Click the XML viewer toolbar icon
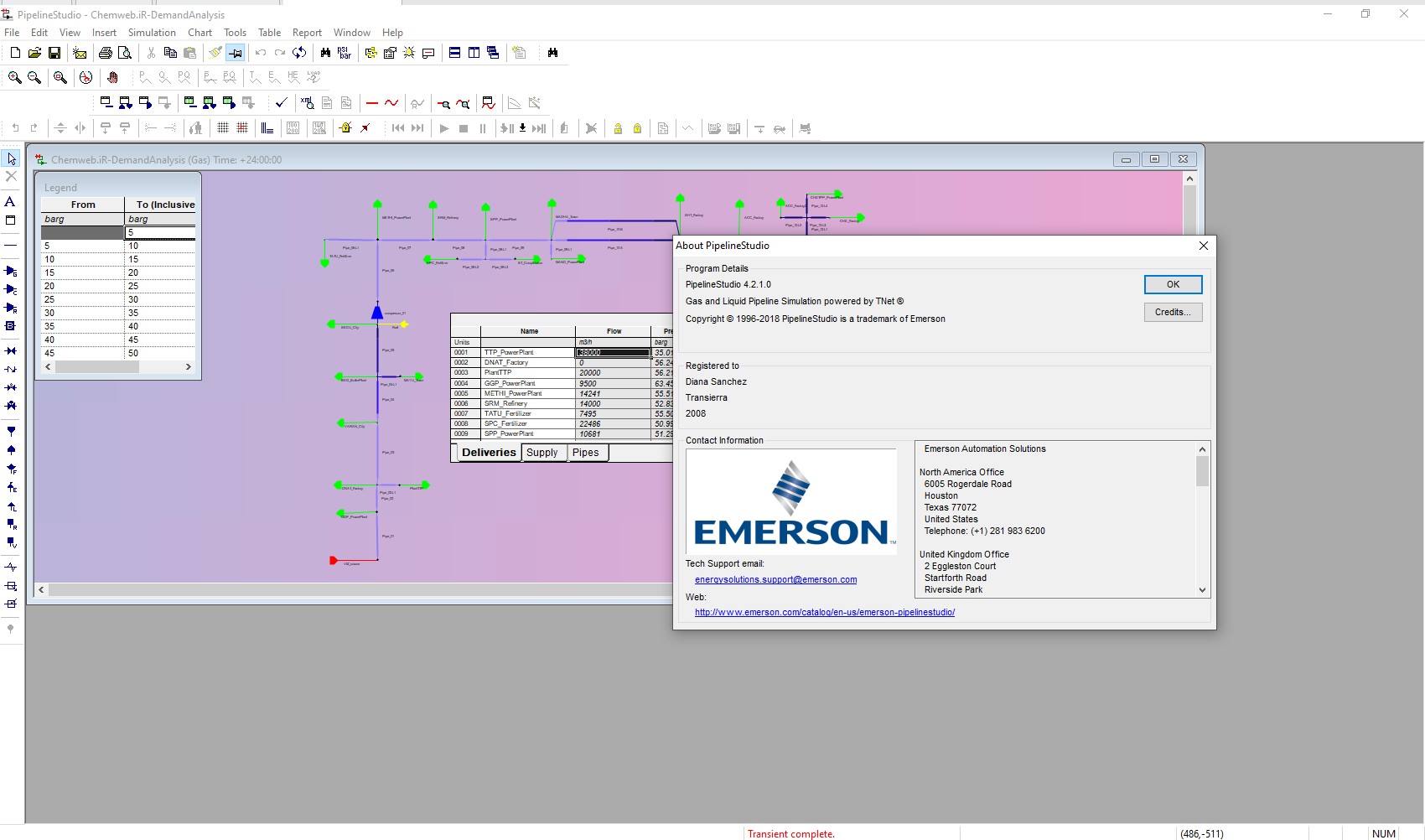Image resolution: width=1425 pixels, height=840 pixels. point(308,103)
